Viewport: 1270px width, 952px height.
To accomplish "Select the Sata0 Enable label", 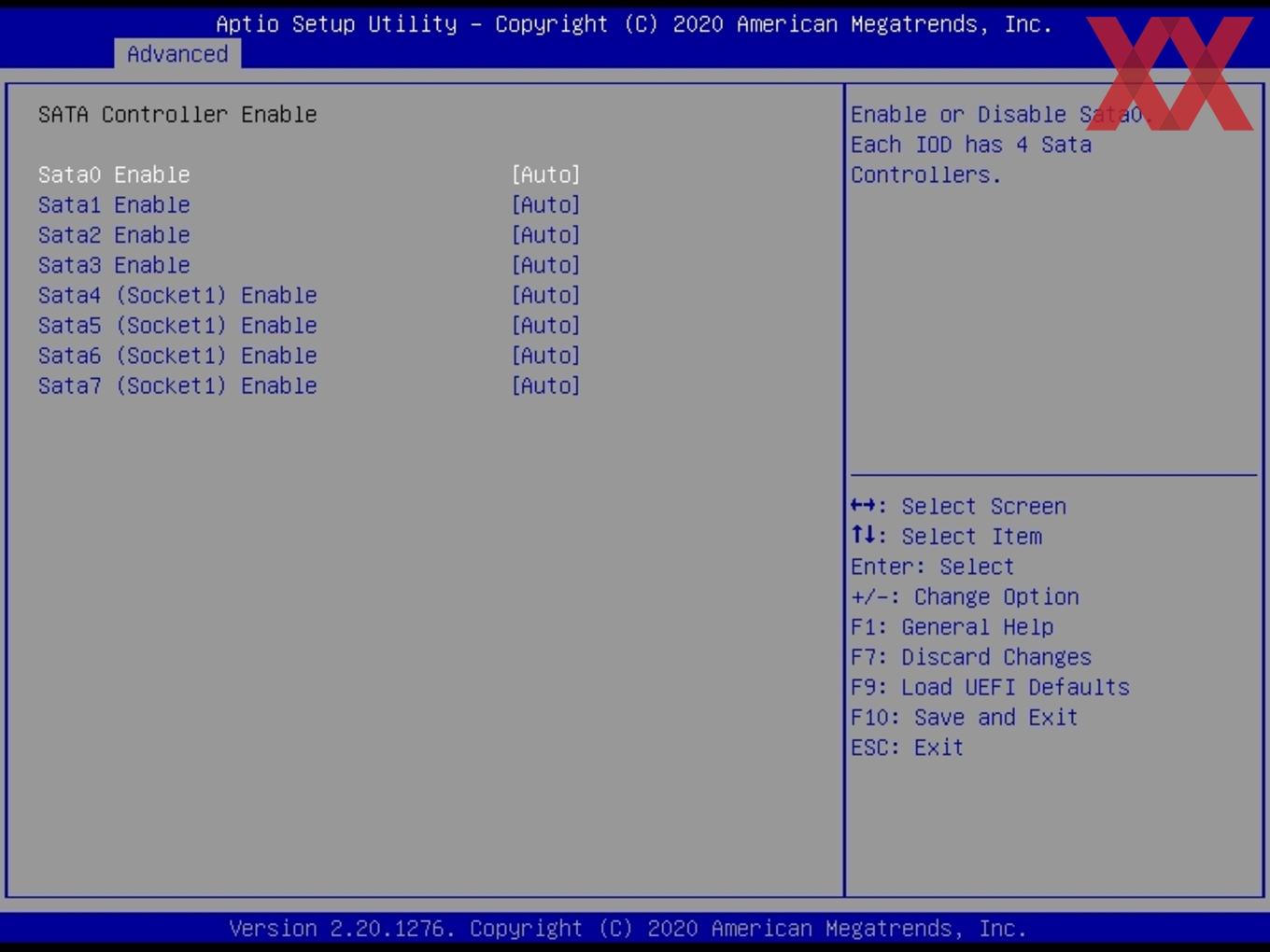I will pyautogui.click(x=114, y=175).
